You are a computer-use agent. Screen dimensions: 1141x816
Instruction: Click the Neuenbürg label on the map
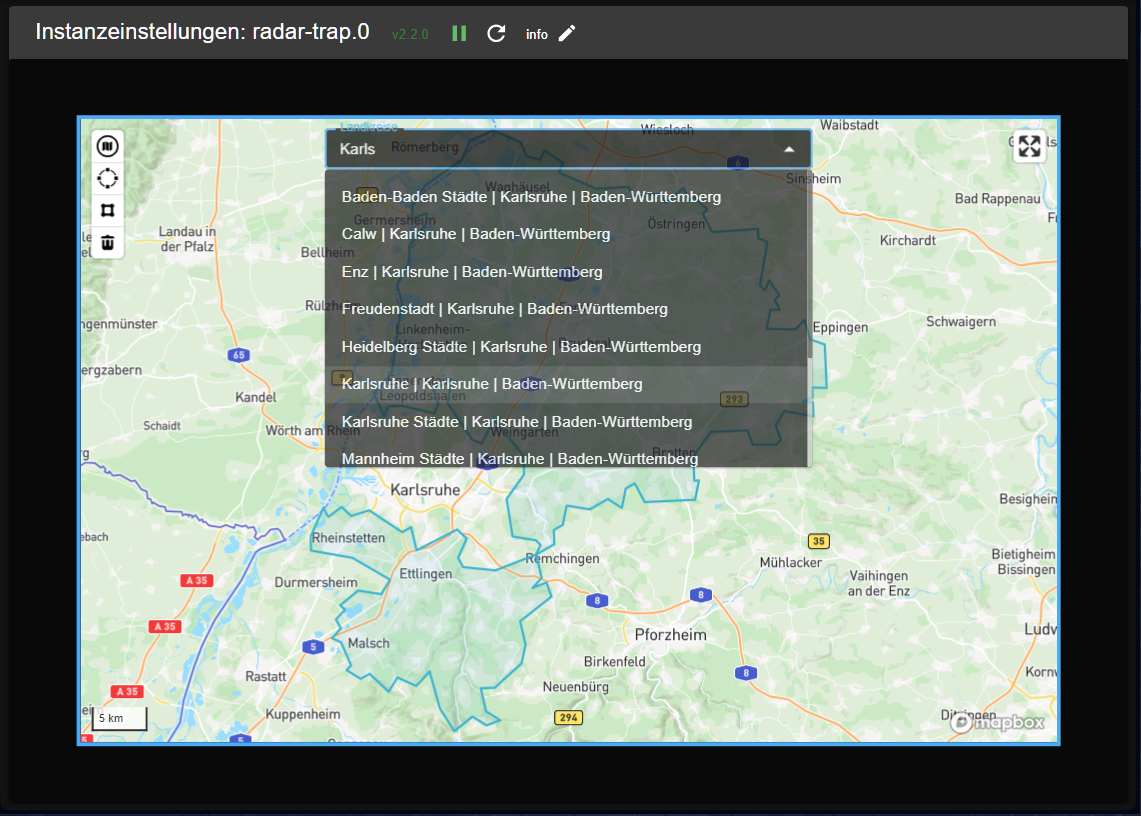(576, 687)
